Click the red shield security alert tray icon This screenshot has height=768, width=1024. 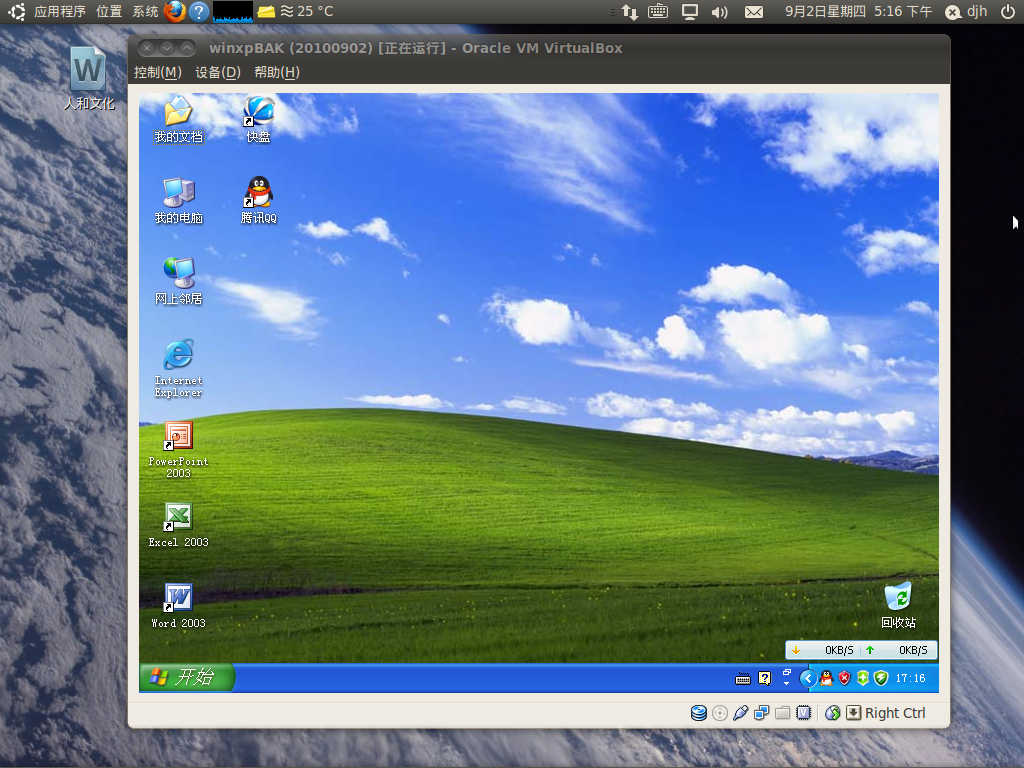click(x=844, y=679)
